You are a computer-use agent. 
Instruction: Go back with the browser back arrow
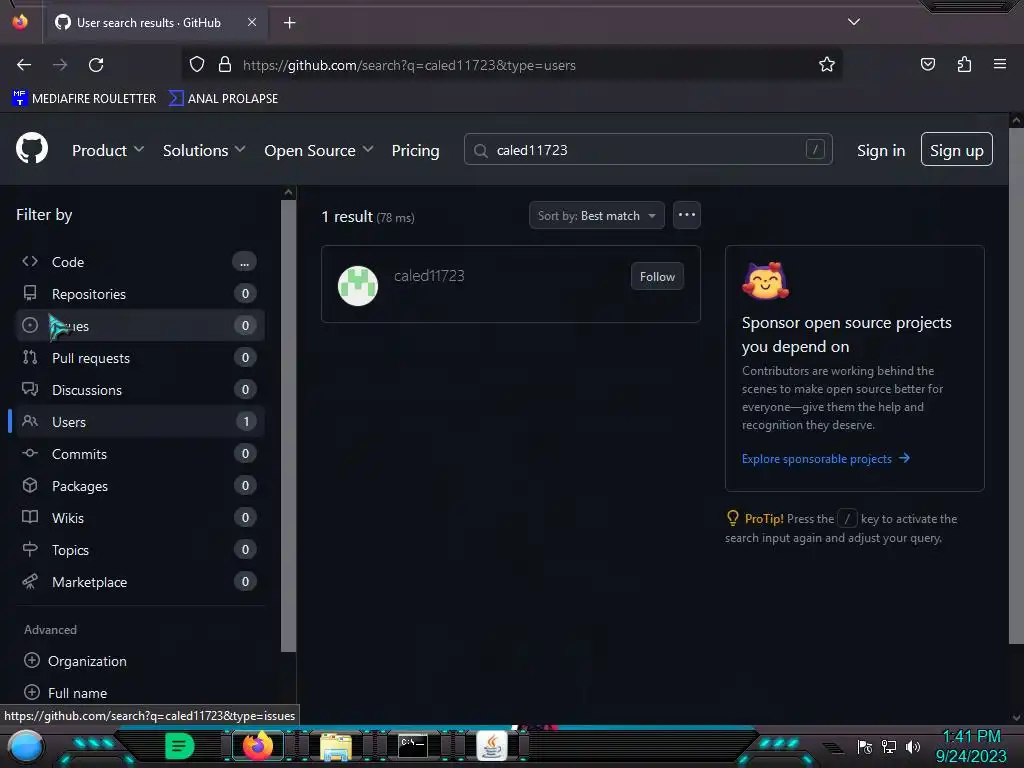point(24,65)
